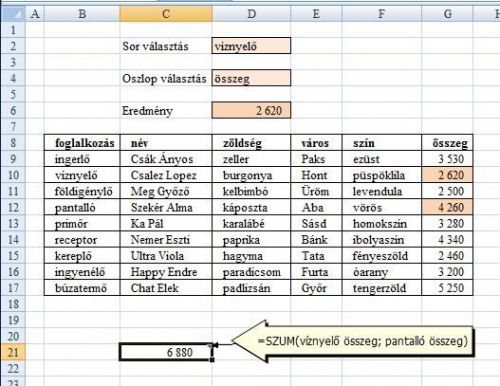
Task: Select the 'Meg Győző' cell
Action: [166, 191]
